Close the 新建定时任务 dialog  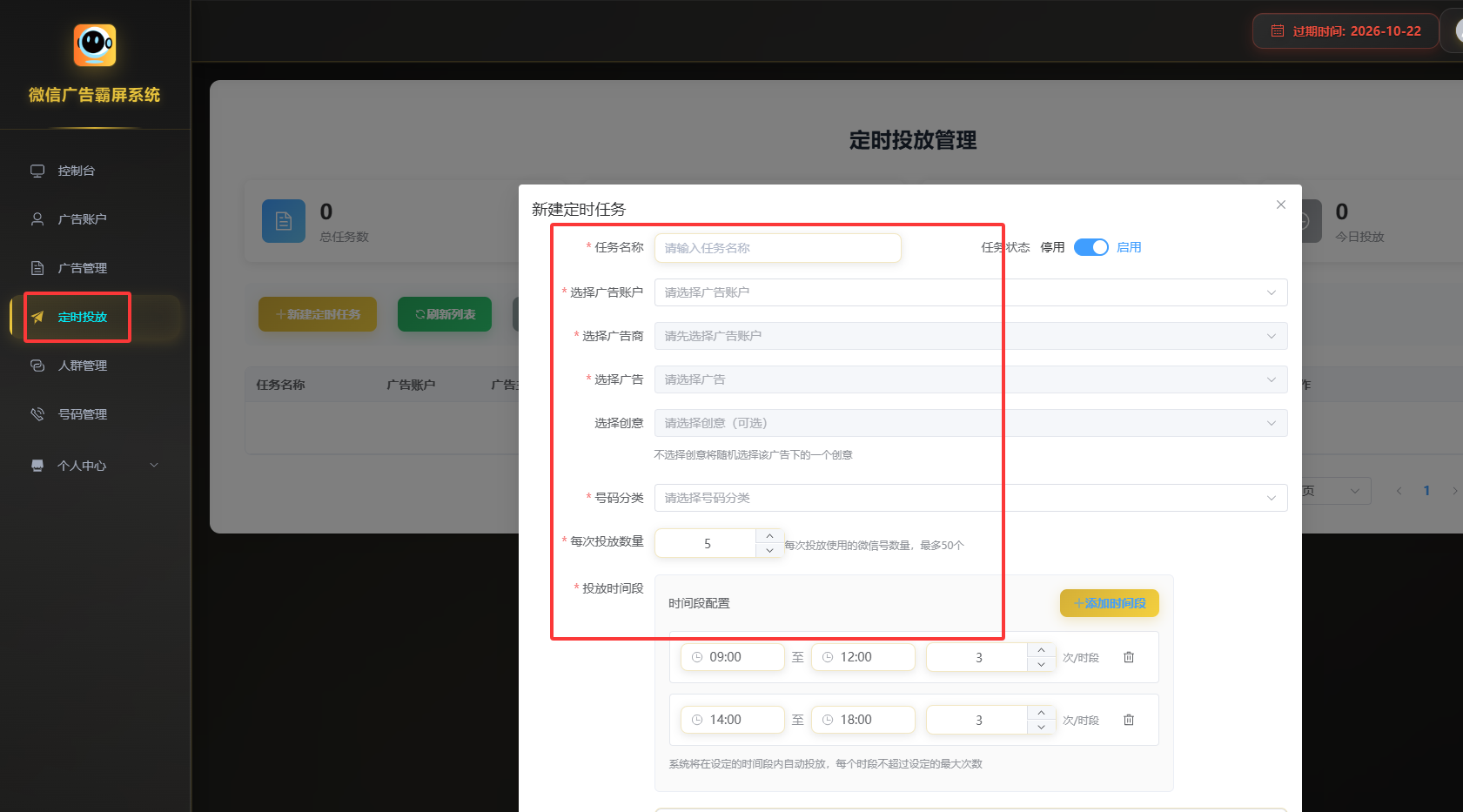1280,205
